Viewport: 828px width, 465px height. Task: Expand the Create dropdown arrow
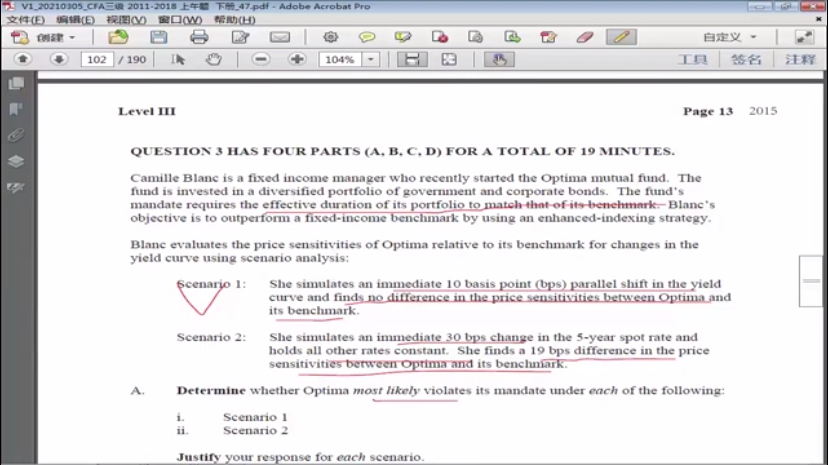point(72,37)
